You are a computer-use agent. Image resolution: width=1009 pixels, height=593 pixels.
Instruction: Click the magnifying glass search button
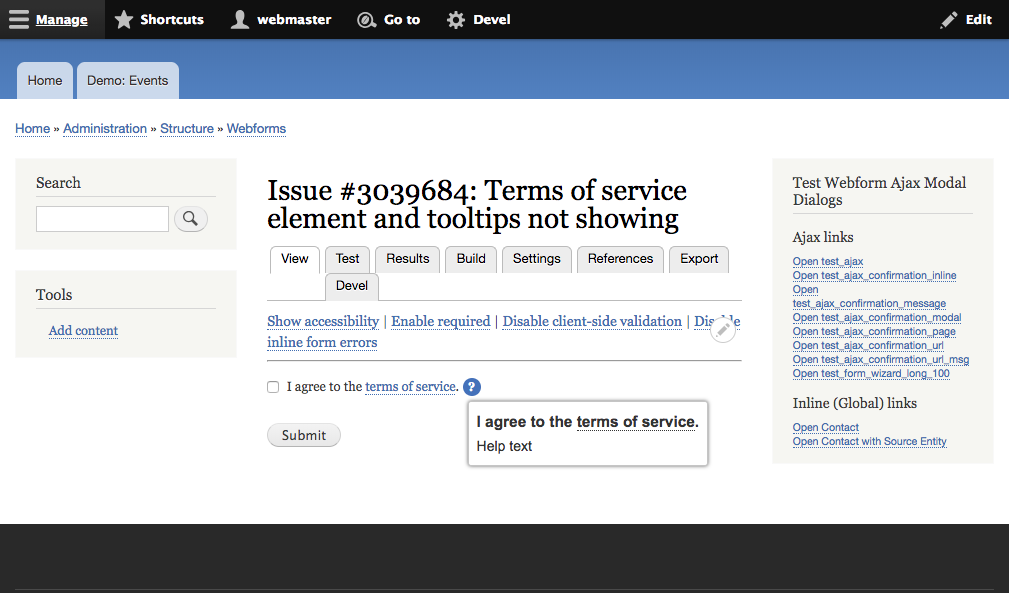click(x=190, y=219)
